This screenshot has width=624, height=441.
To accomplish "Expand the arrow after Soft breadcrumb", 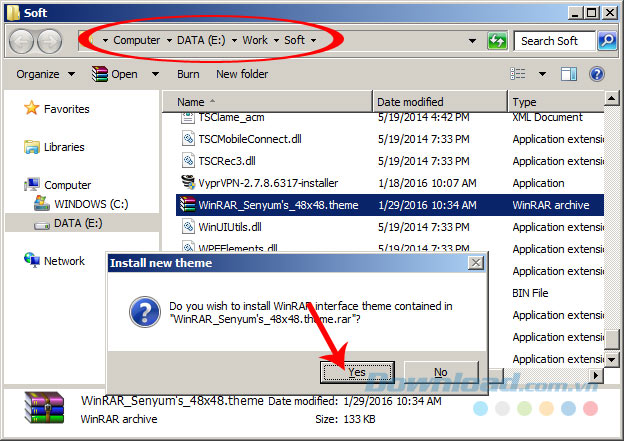I will tap(314, 41).
